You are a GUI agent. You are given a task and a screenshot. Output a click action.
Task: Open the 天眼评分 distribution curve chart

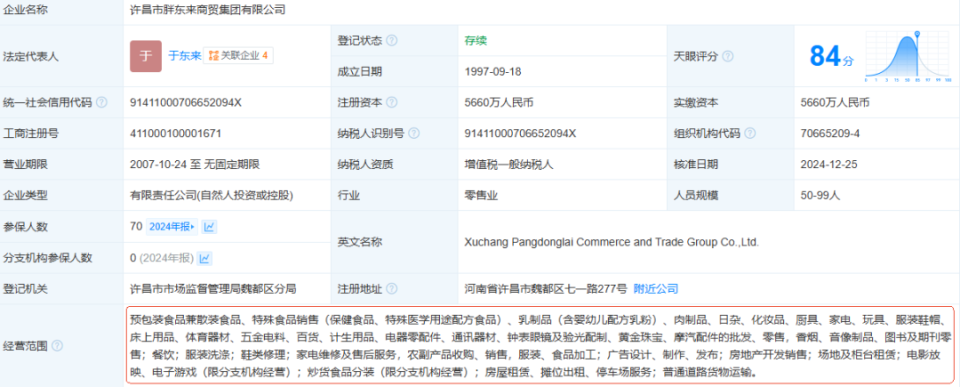pos(908,56)
